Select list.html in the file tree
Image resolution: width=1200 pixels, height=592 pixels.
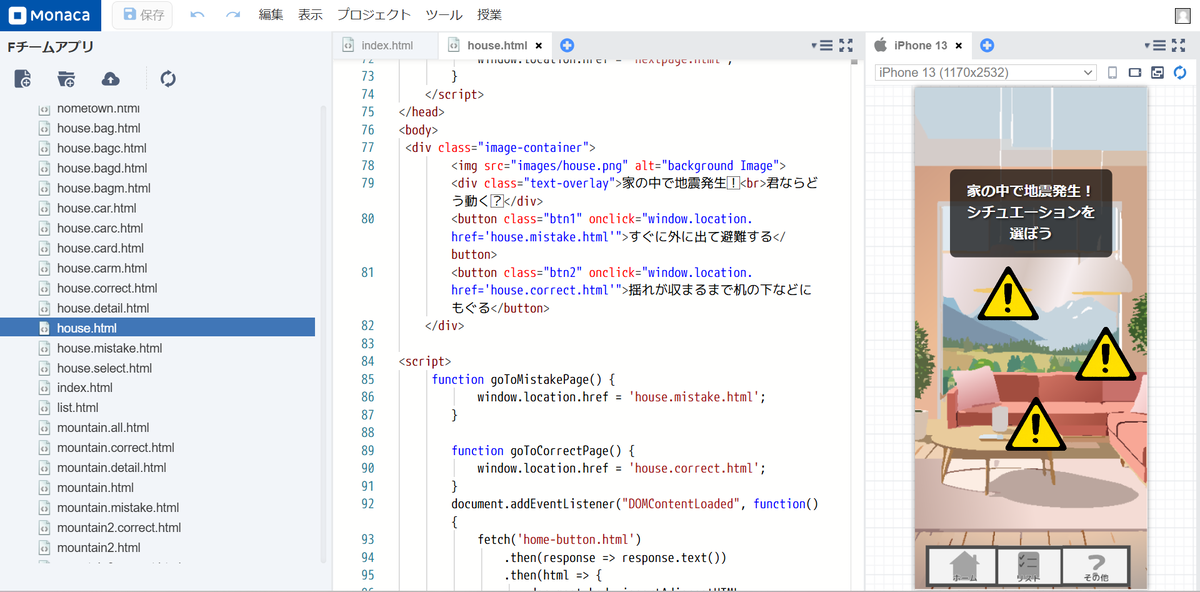pos(77,408)
